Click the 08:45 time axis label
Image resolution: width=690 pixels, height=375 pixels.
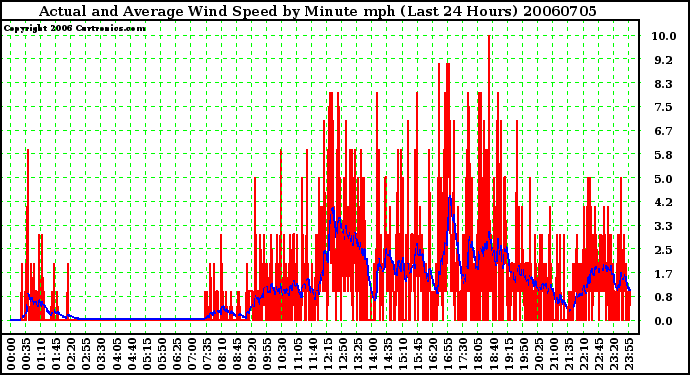[237, 354]
